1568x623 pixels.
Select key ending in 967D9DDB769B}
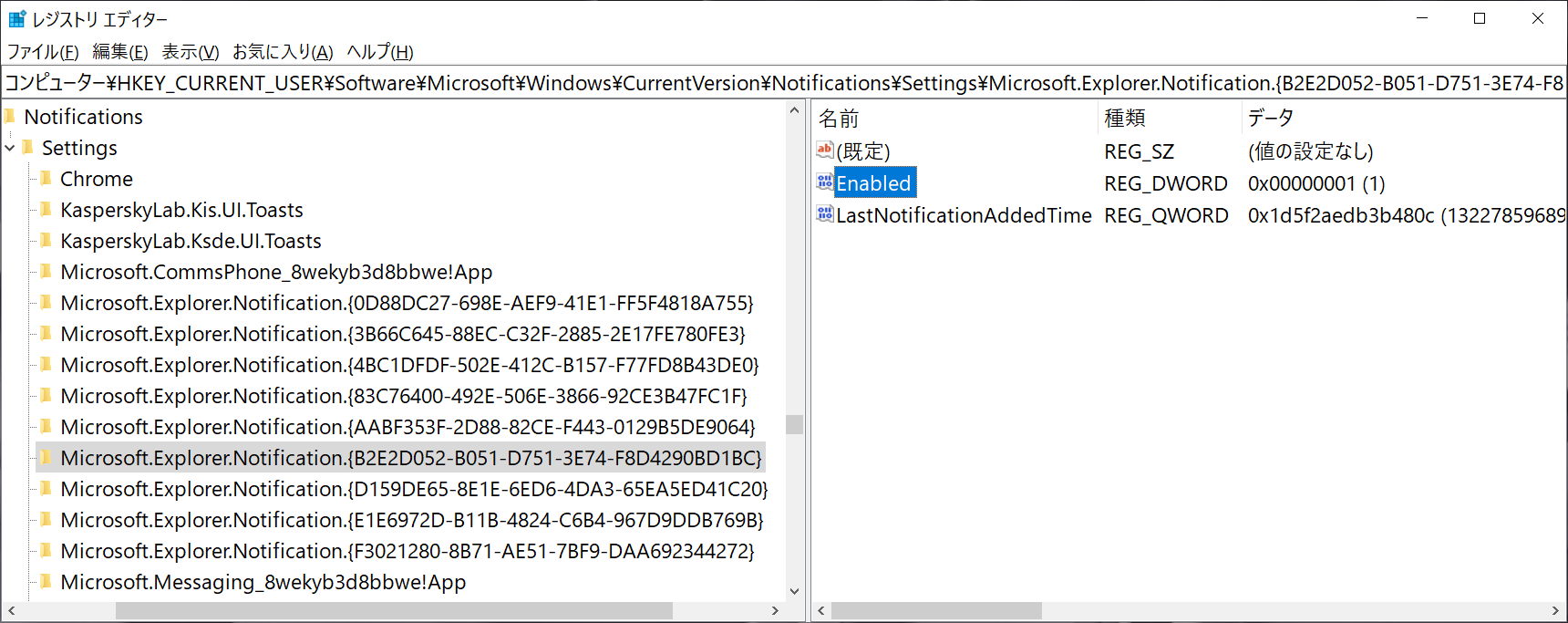coord(412,520)
